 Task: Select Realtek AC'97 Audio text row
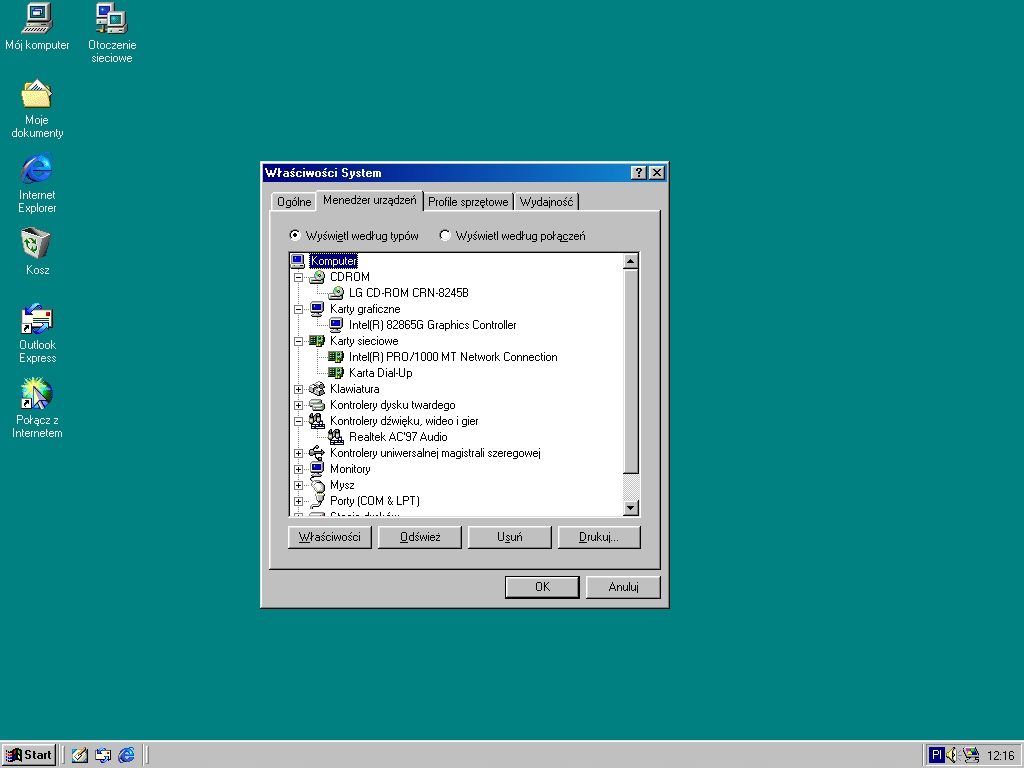point(398,437)
